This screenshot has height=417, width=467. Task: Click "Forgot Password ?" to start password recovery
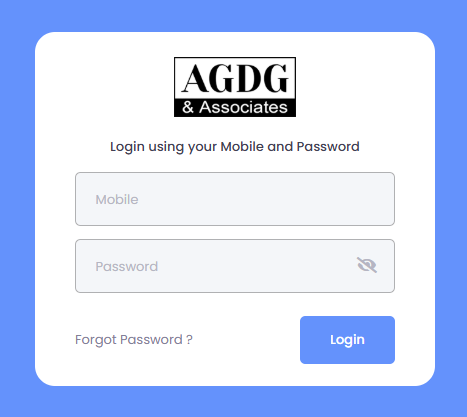(134, 340)
